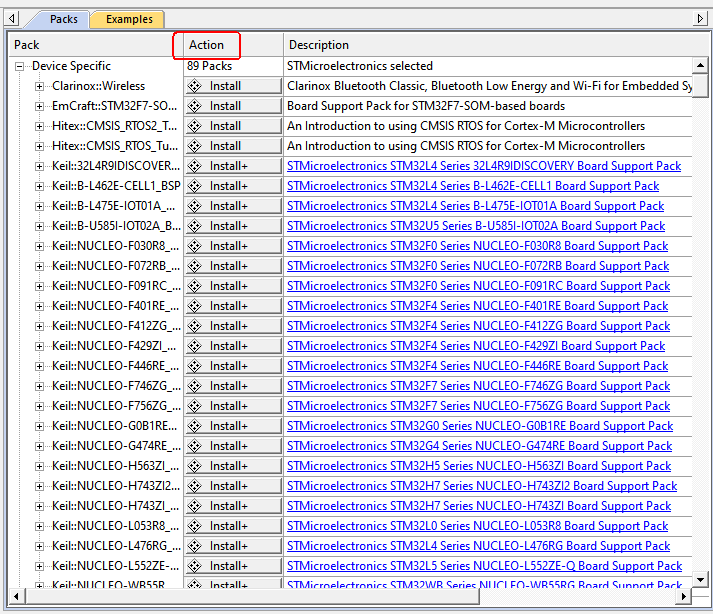Screen dimensions: 713x614
Task: Click Install+ for Keil::NUCLEO-F429ZI pack
Action: point(234,346)
